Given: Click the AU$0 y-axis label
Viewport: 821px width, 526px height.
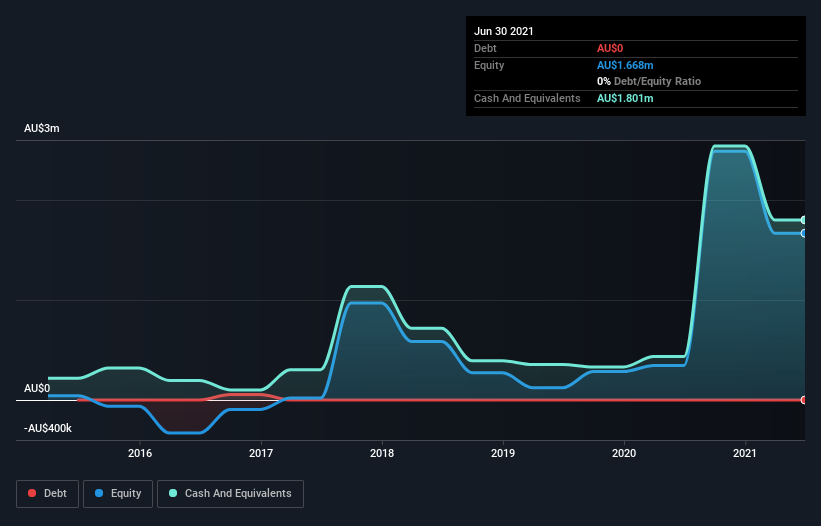Looking at the screenshot, I should [x=37, y=388].
